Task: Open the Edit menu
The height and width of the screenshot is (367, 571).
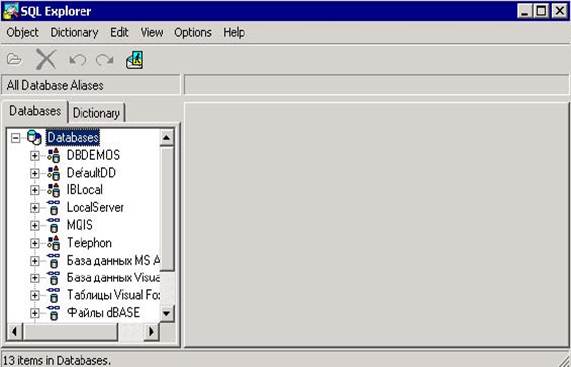Action: coord(119,33)
